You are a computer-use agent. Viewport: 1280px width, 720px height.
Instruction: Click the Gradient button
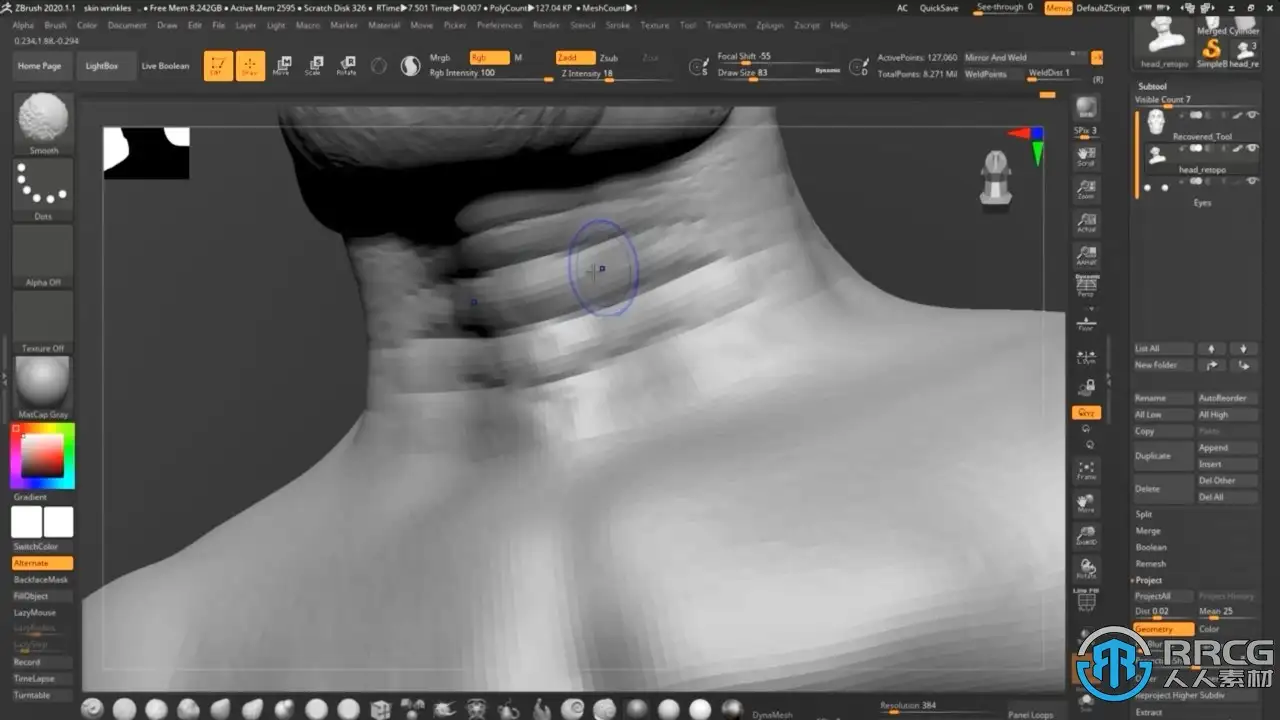click(x=43, y=497)
